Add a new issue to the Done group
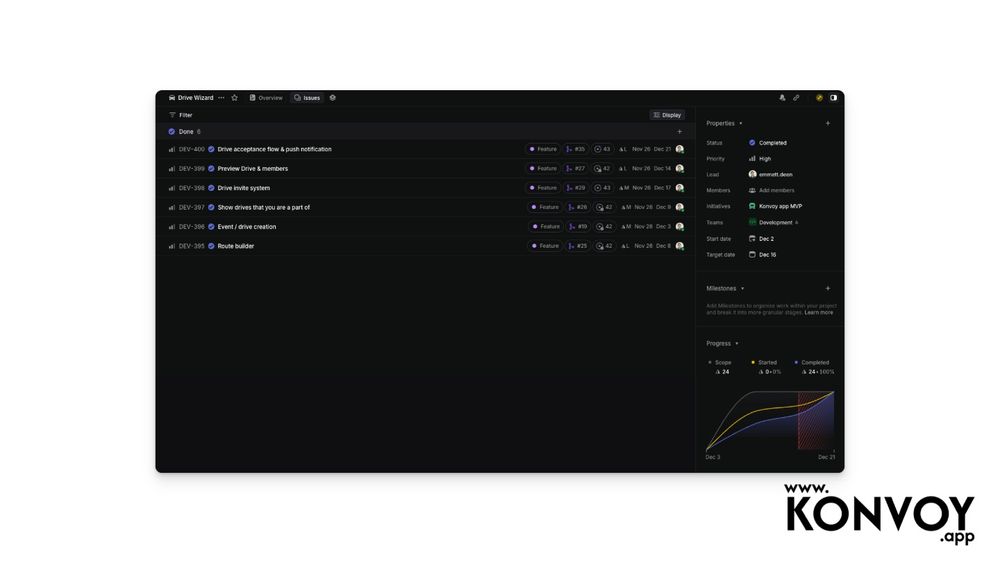 coord(679,131)
